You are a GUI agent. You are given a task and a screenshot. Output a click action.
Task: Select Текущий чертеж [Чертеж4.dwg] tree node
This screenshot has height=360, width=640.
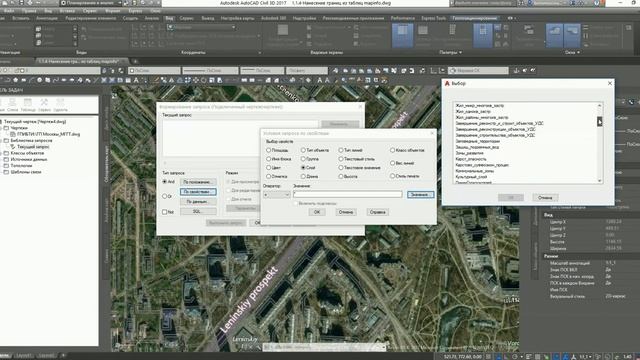35,122
